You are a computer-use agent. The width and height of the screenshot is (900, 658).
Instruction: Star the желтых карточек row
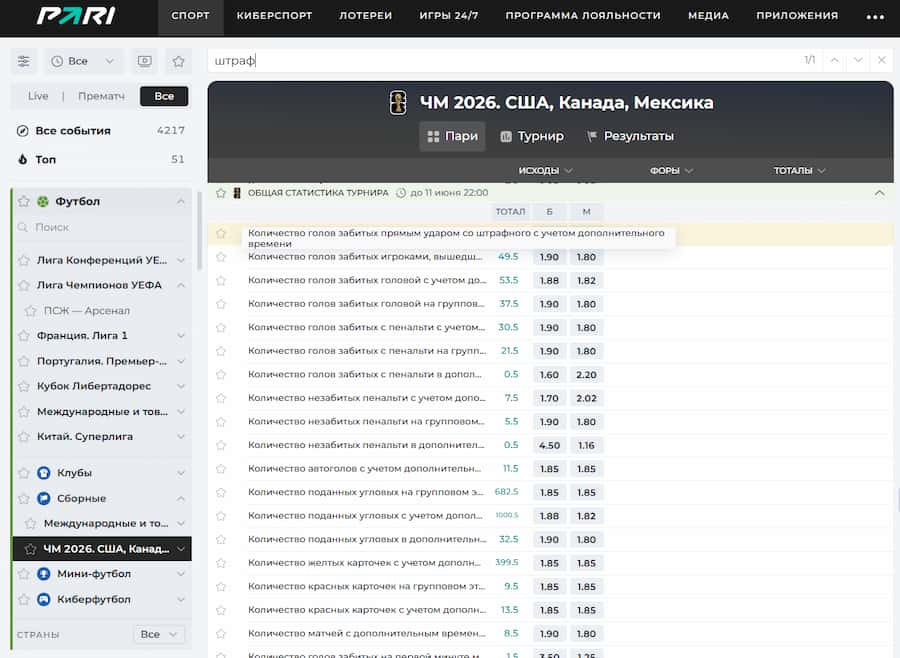pos(221,563)
